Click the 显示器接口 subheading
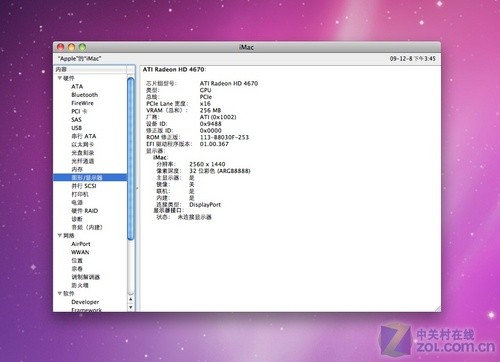Screen dimensions: 500x362 [x=168, y=210]
